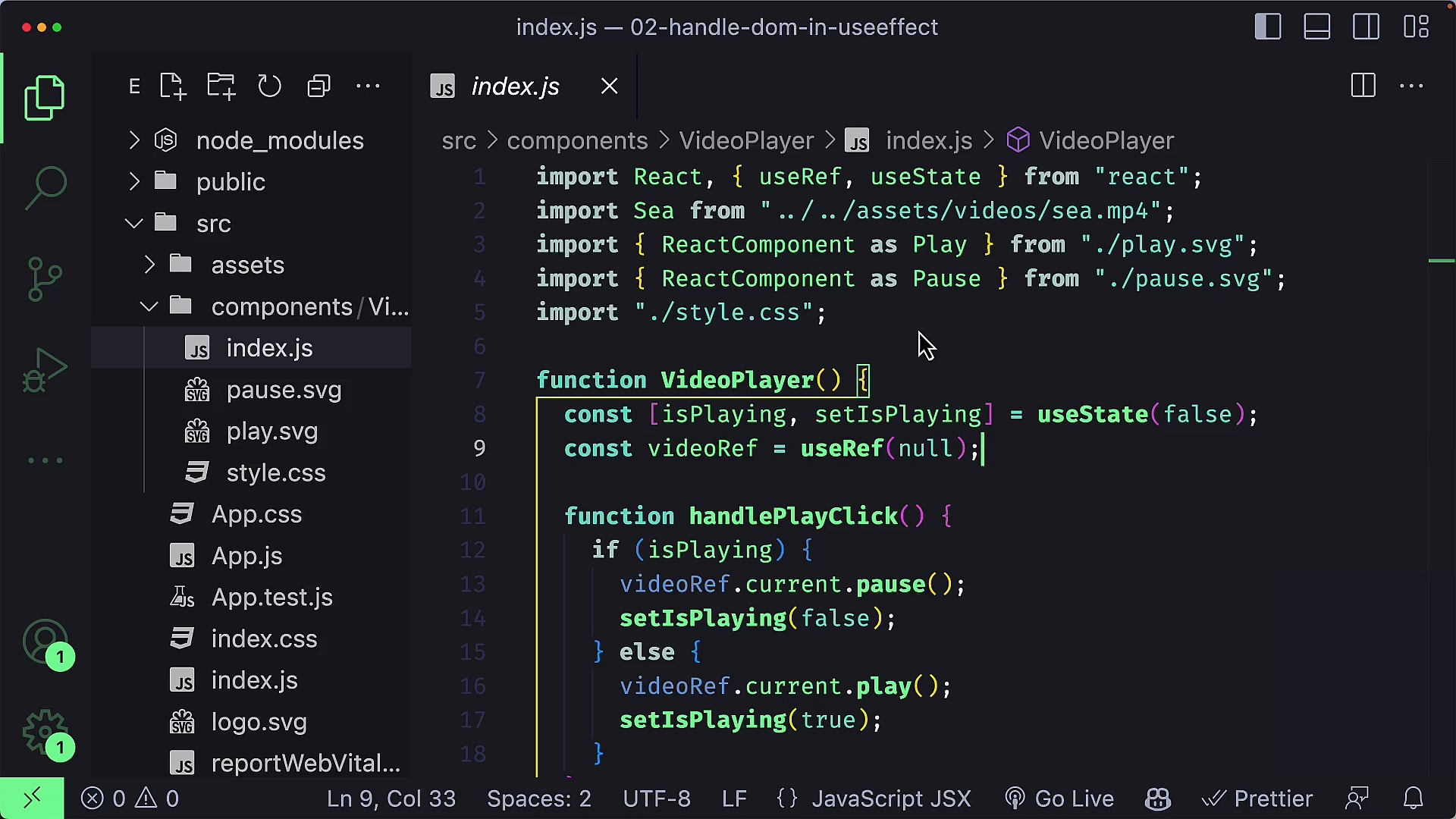Click the Prettier status item
This screenshot has width=1456, height=819.
pos(1257,798)
